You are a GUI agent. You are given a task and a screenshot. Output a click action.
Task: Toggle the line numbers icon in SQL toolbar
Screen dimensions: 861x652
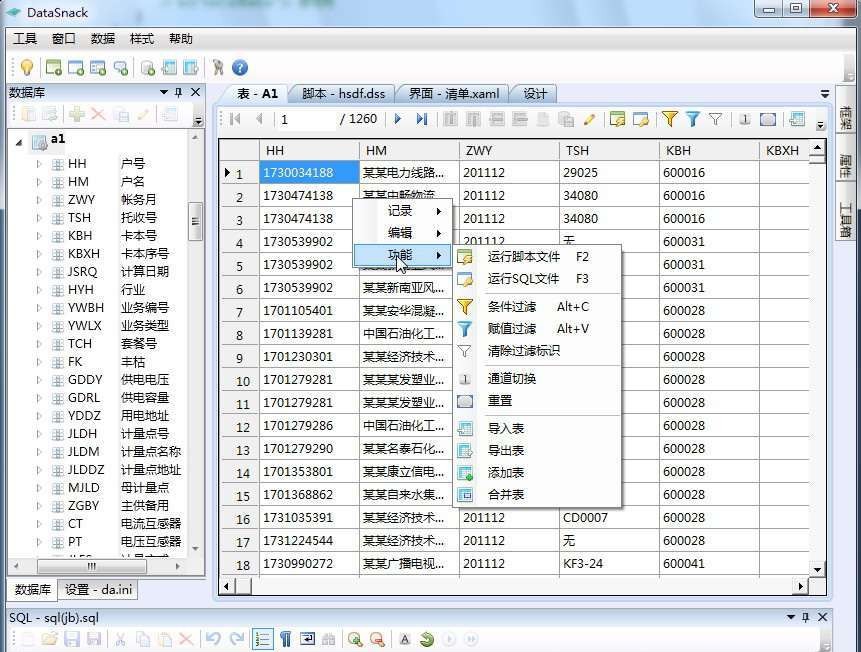pos(262,639)
